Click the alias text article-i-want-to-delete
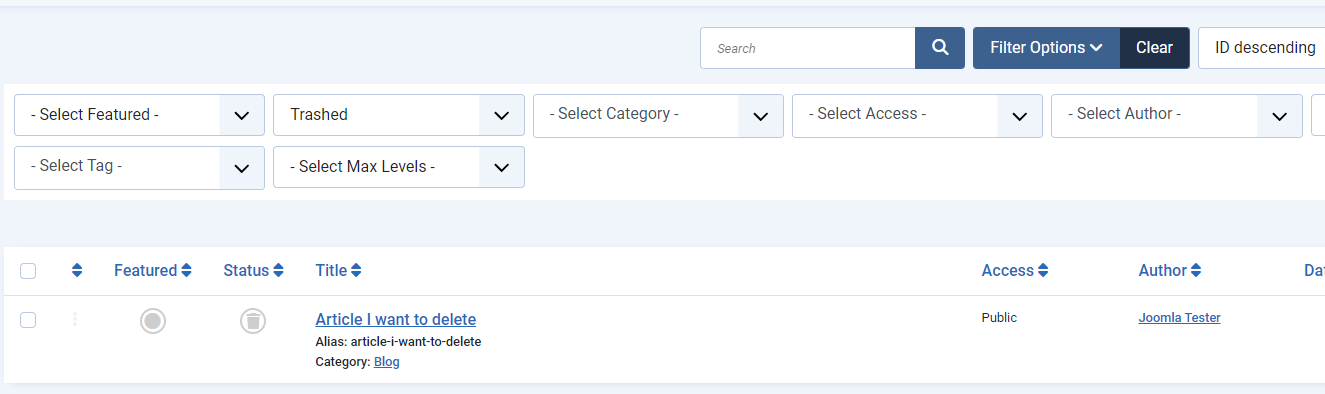Screen dimensions: 1325x394 [415, 342]
